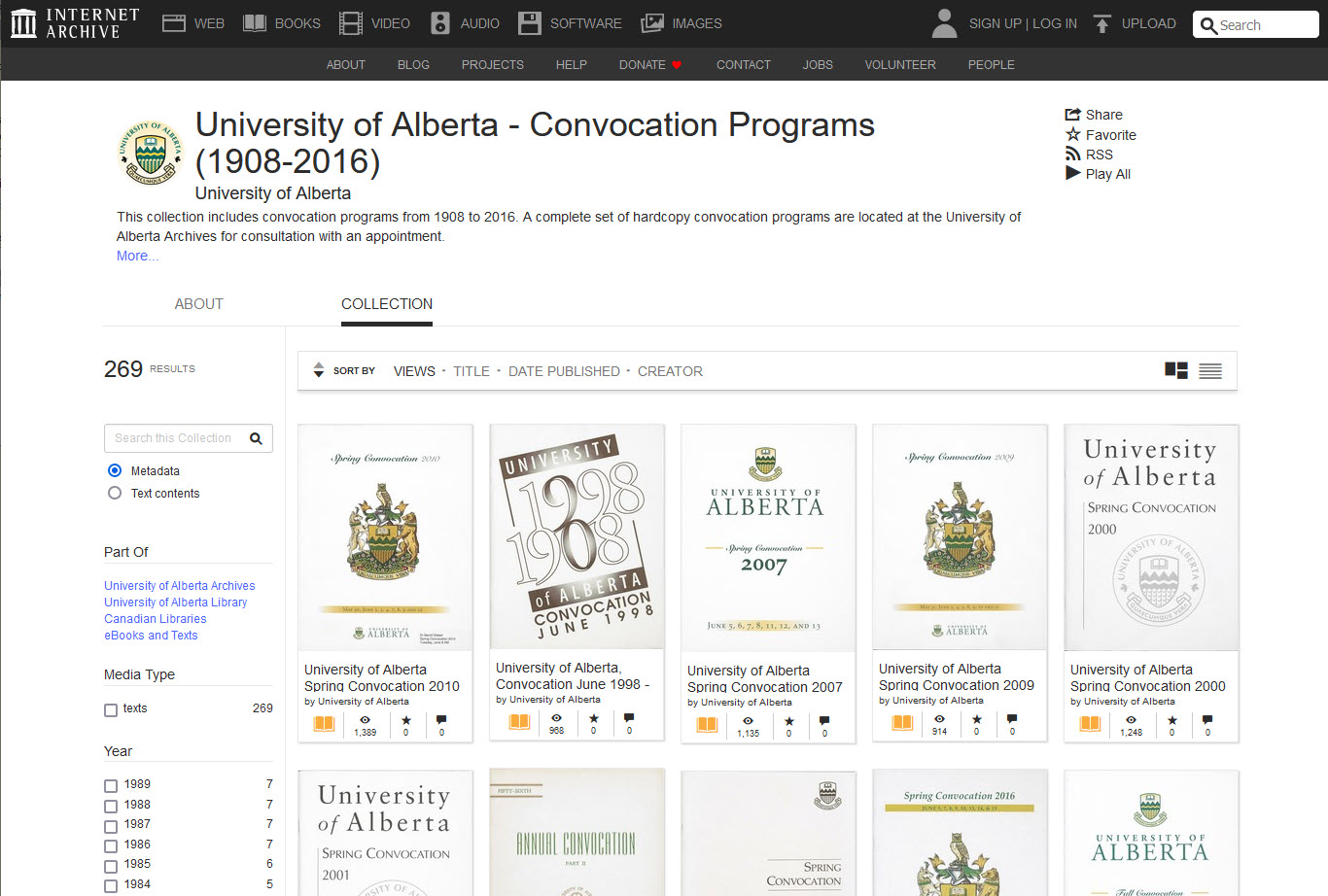Viewport: 1328px width, 896px height.
Task: Switch to list view layout
Action: click(1209, 370)
